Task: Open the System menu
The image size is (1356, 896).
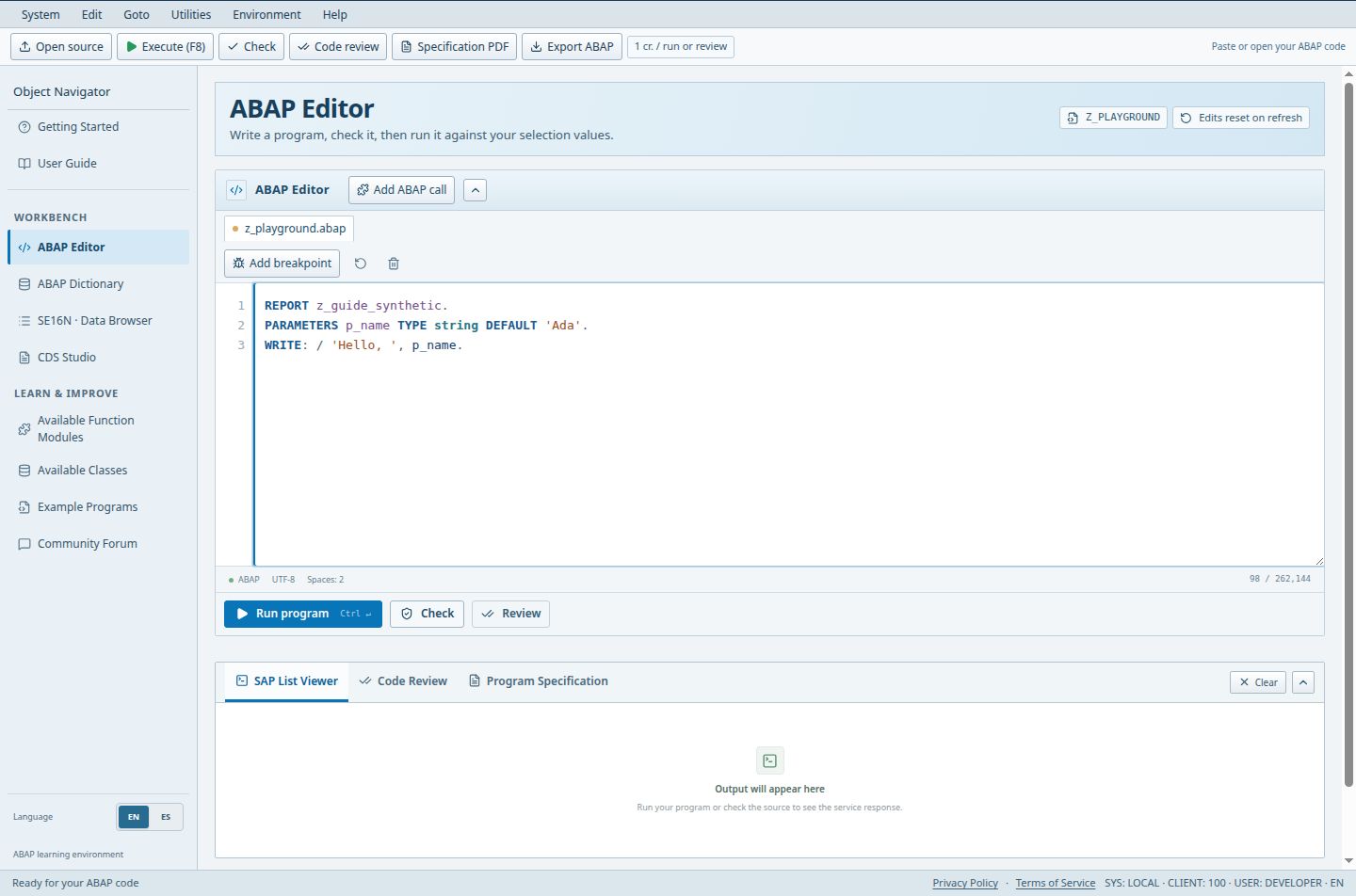Action: point(40,15)
